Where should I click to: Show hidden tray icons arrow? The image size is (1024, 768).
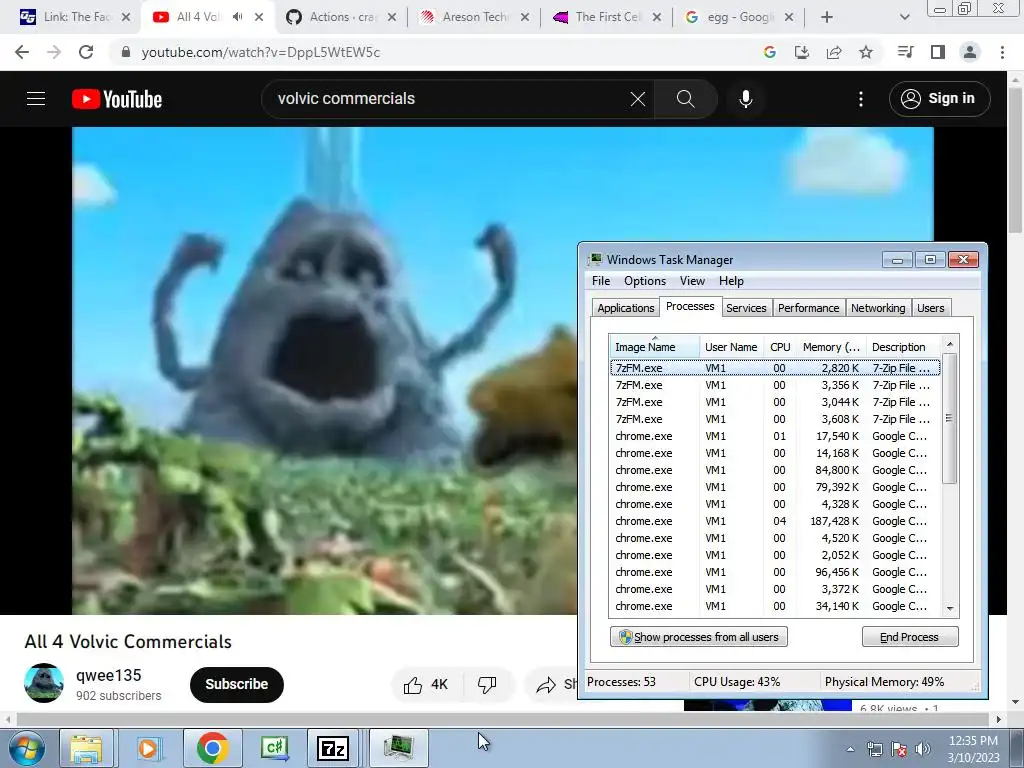(850, 749)
